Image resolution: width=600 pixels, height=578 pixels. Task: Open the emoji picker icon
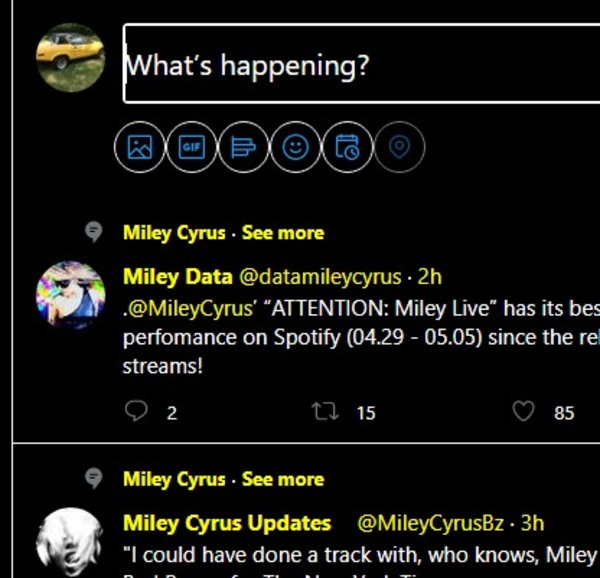(x=295, y=148)
